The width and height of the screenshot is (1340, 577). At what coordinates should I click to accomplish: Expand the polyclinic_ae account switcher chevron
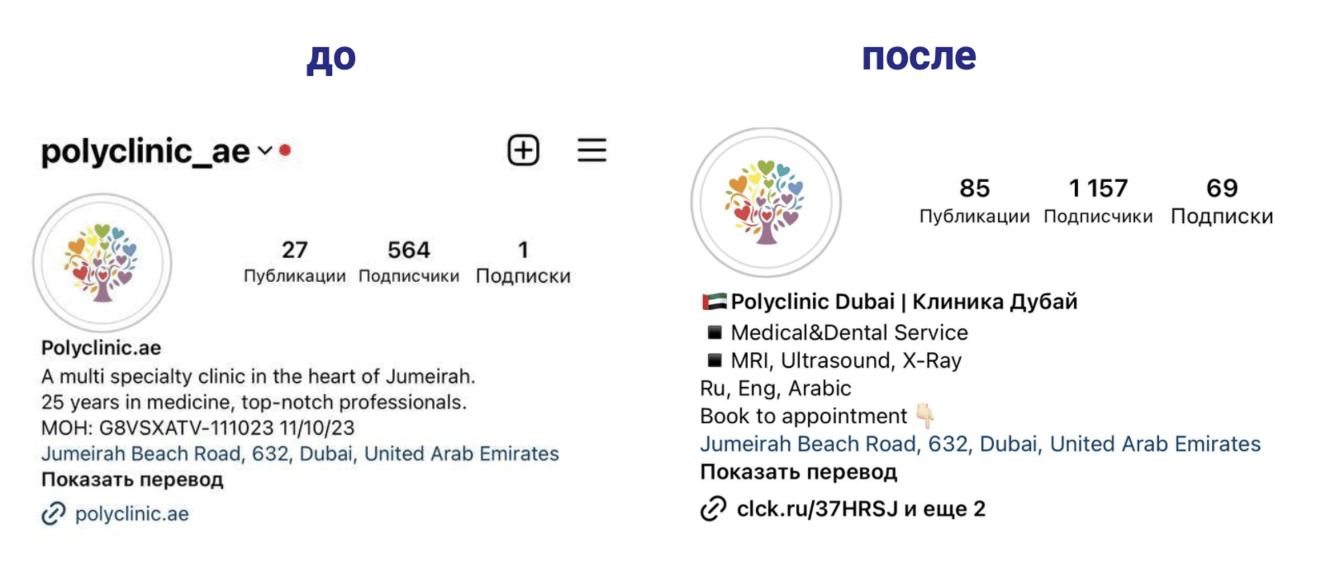pyautogui.click(x=264, y=151)
